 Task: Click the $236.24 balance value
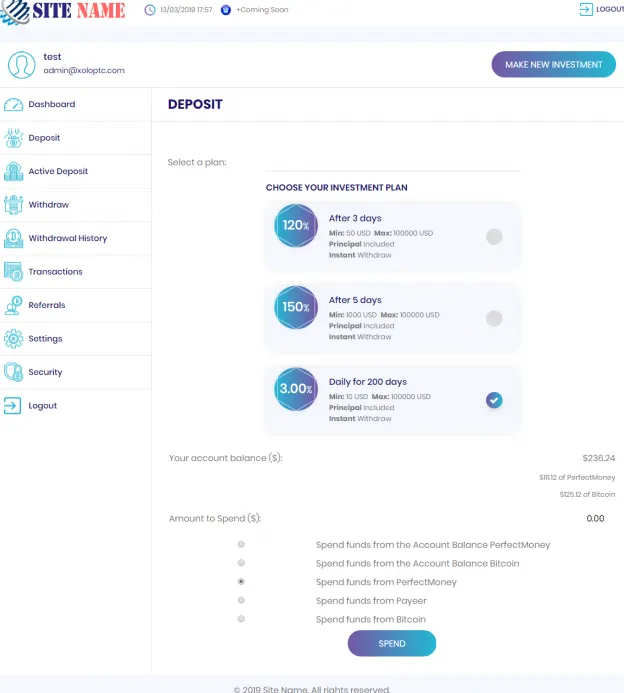coord(598,458)
